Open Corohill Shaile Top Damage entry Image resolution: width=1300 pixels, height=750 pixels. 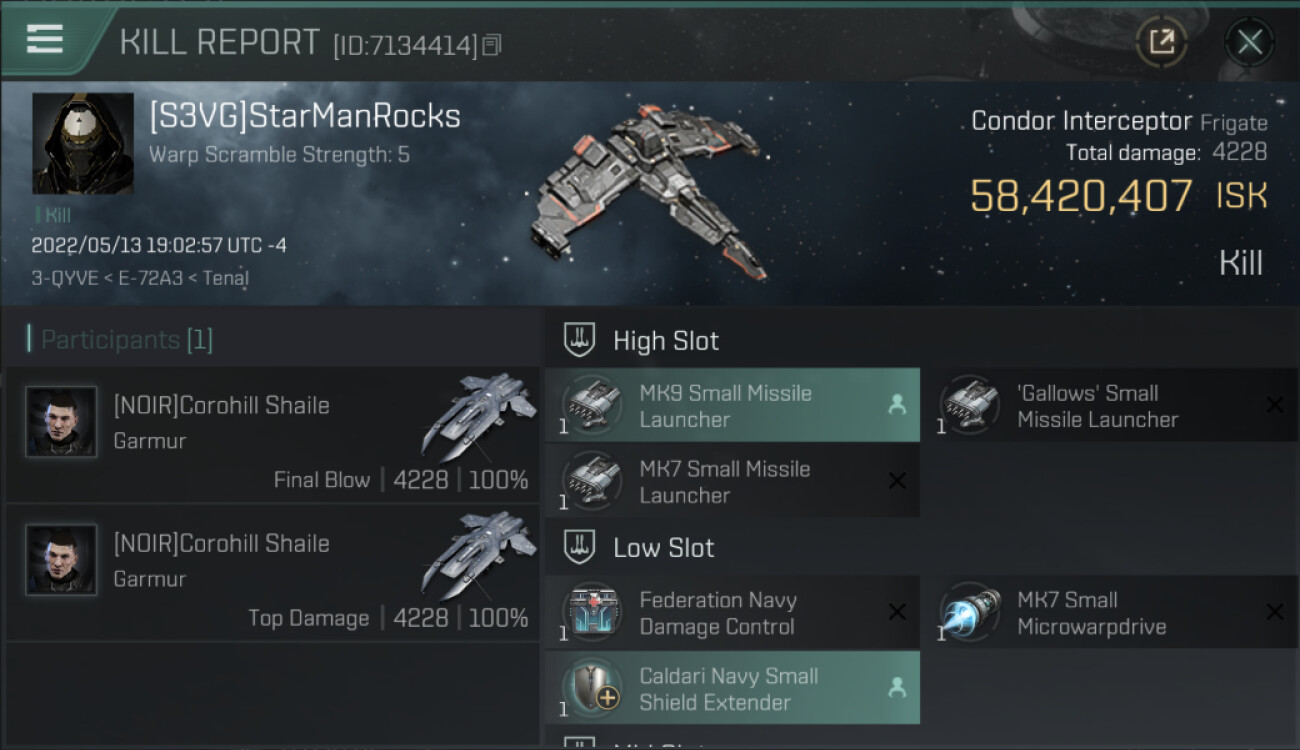click(x=273, y=572)
